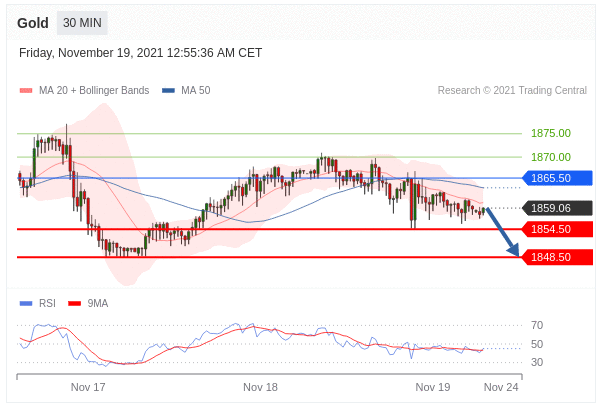This screenshot has width=601, height=405.
Task: Click the chart timestamp text
Action: coord(140,53)
